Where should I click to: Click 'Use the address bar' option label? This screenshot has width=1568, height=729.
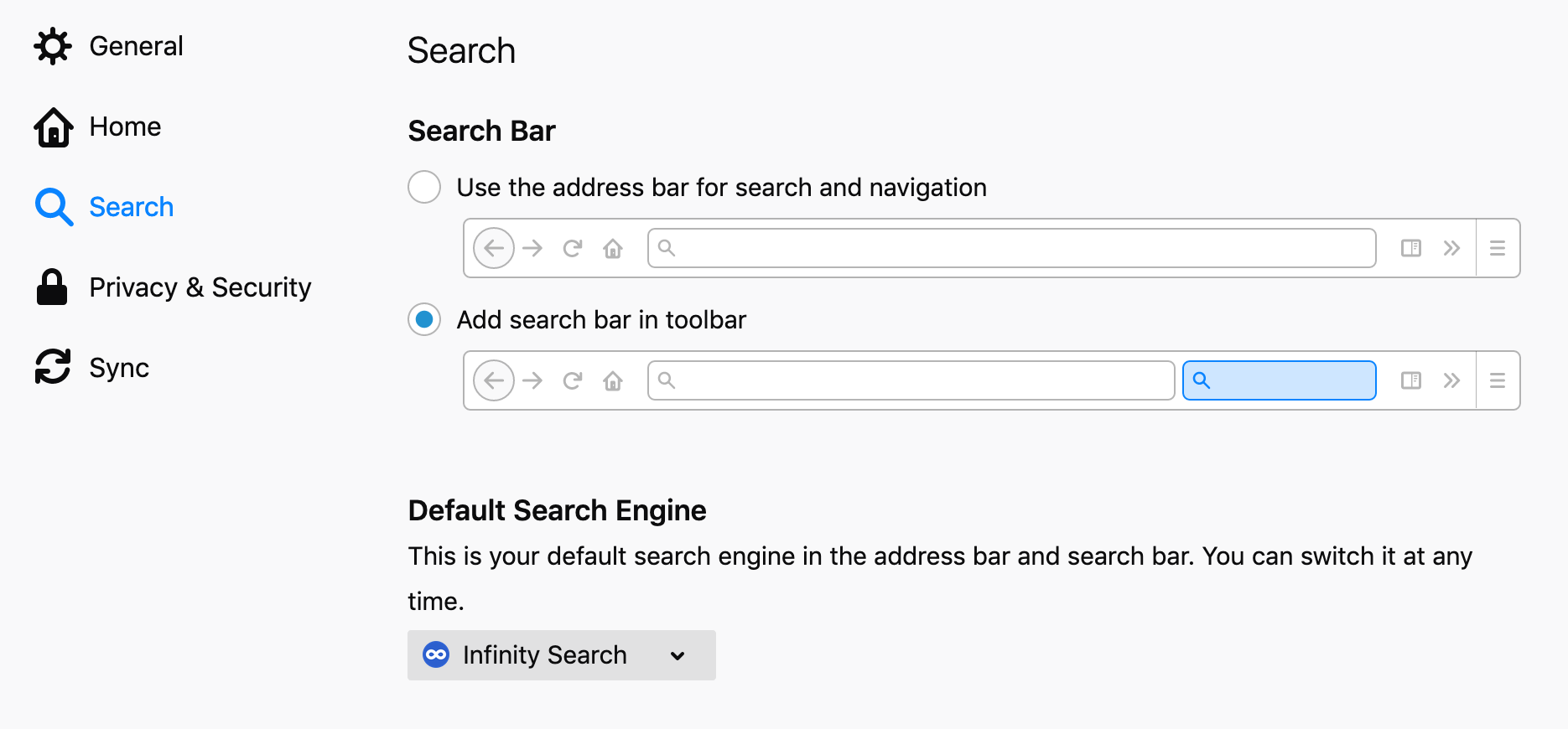click(721, 188)
